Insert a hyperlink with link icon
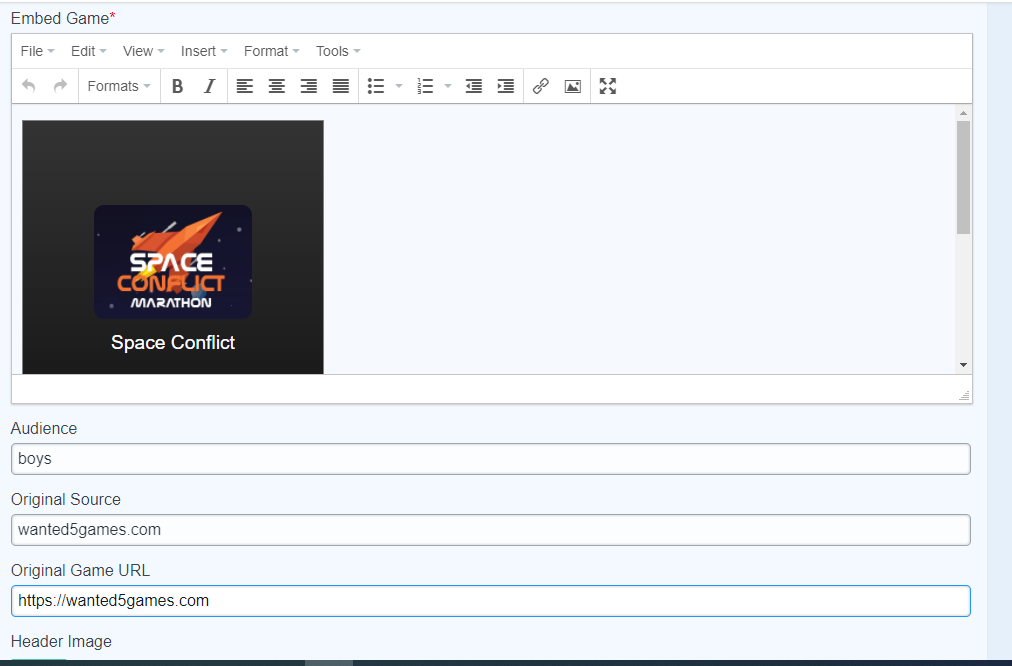 tap(541, 86)
